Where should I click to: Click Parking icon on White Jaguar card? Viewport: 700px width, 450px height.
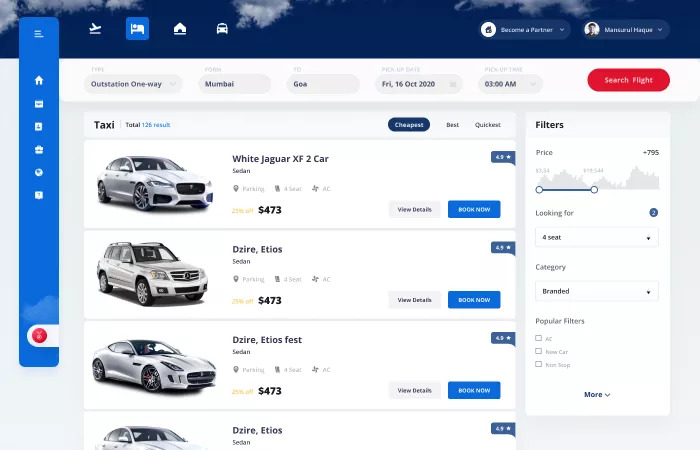236,189
